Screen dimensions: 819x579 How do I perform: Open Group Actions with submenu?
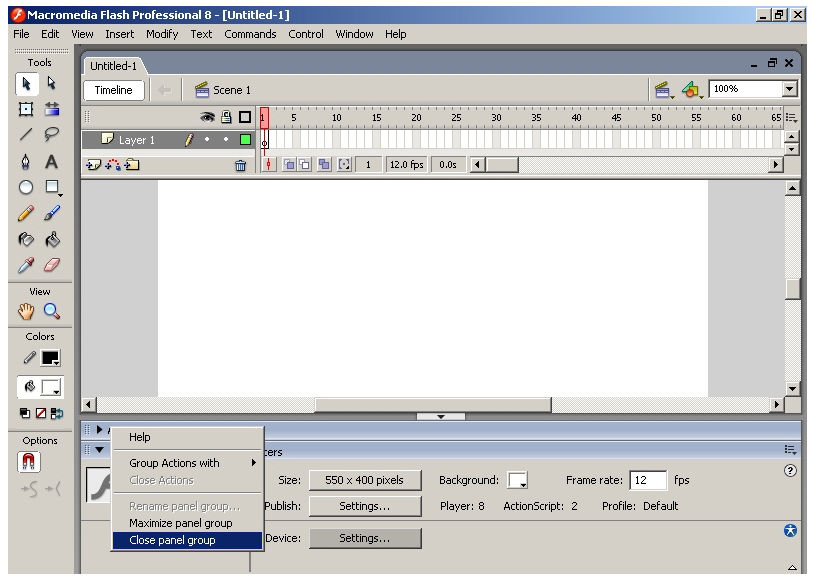pyautogui.click(x=188, y=463)
